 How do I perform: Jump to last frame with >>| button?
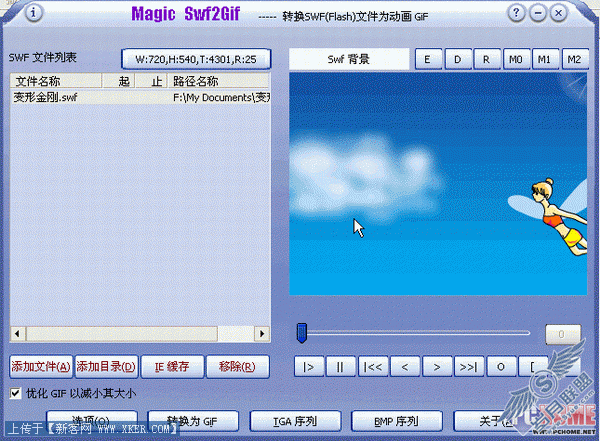tap(469, 367)
